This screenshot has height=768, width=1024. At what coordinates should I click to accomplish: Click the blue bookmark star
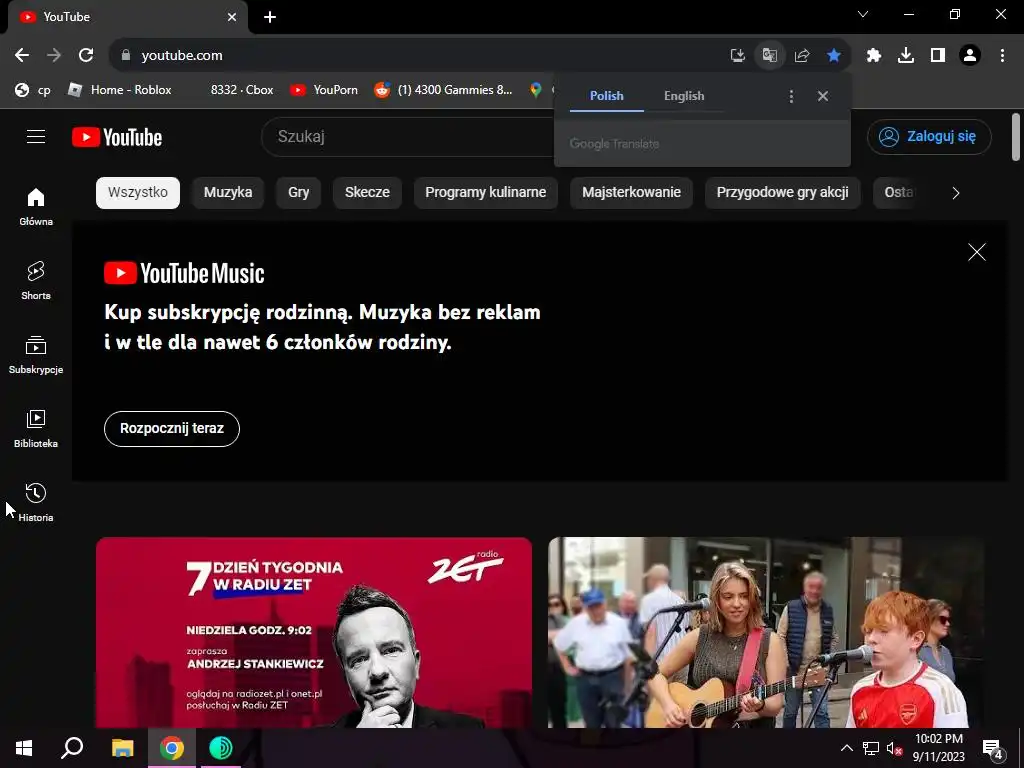[833, 56]
